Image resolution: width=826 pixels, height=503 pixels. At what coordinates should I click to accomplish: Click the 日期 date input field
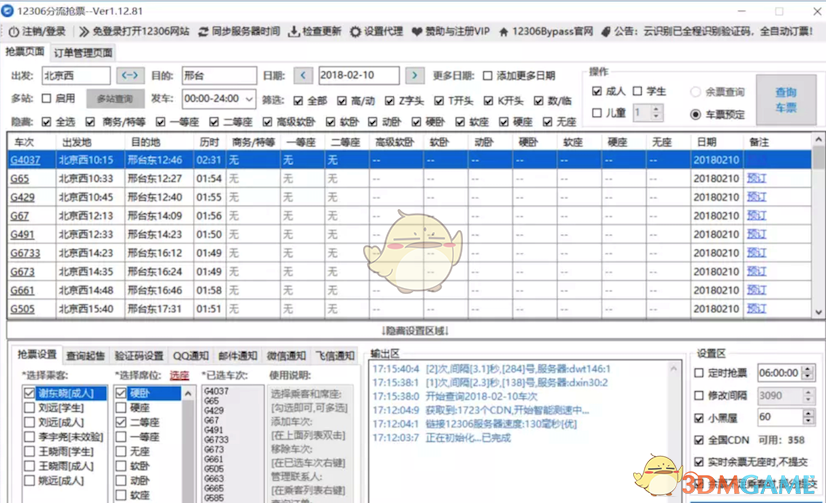pyautogui.click(x=359, y=75)
